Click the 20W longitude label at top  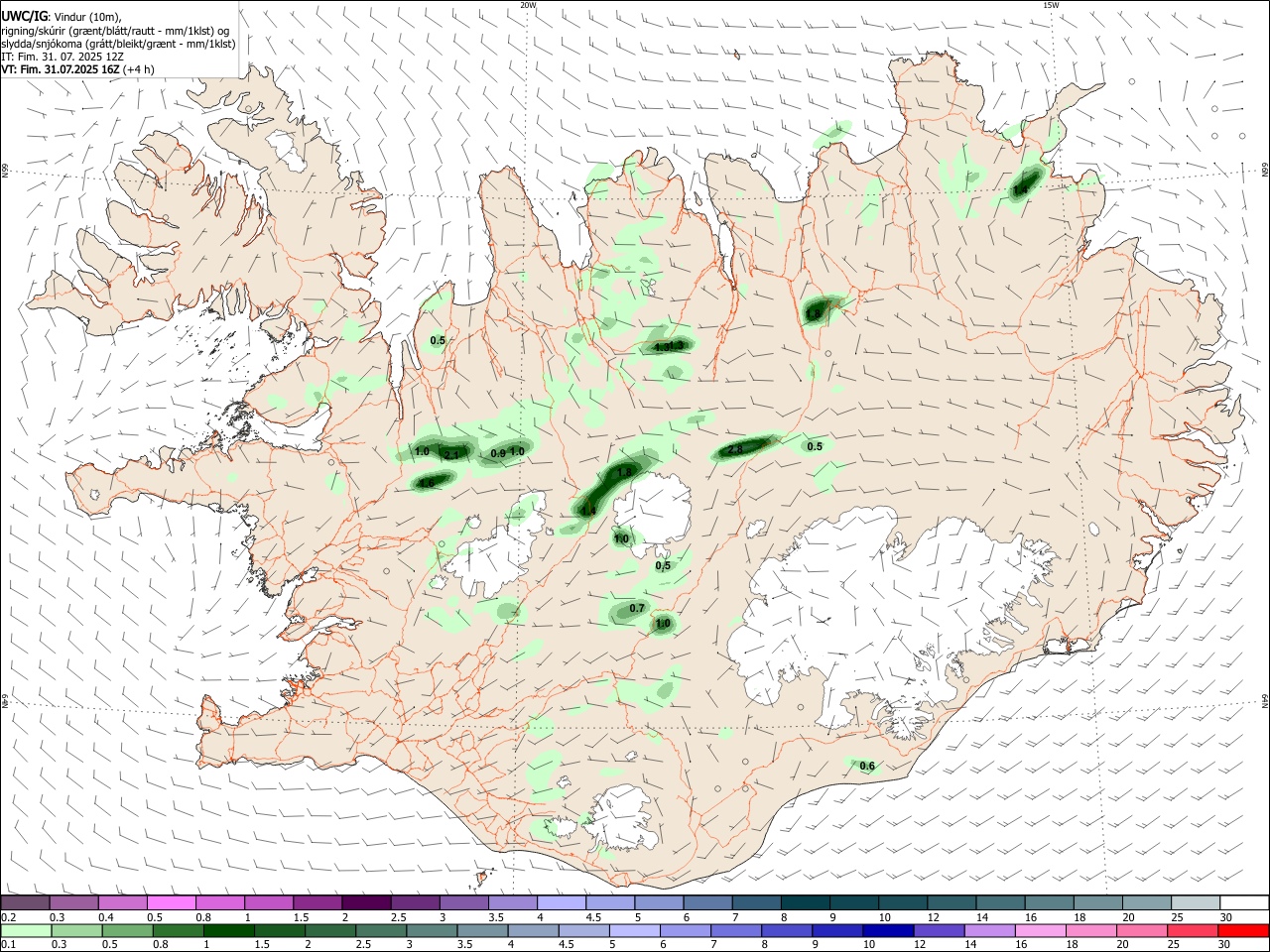(528, 5)
